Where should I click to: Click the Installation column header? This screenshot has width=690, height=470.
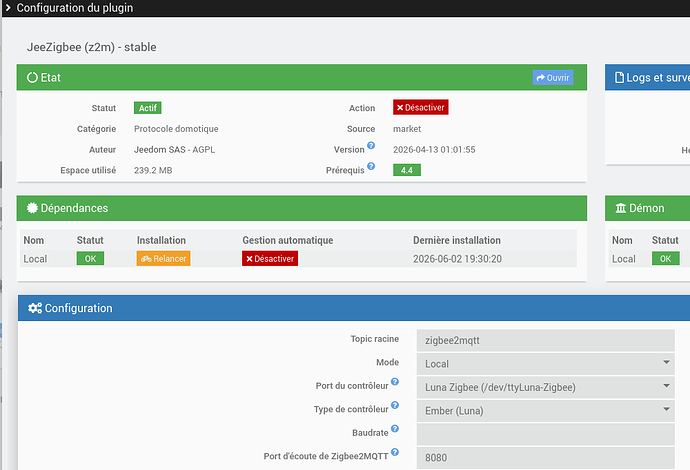161,240
